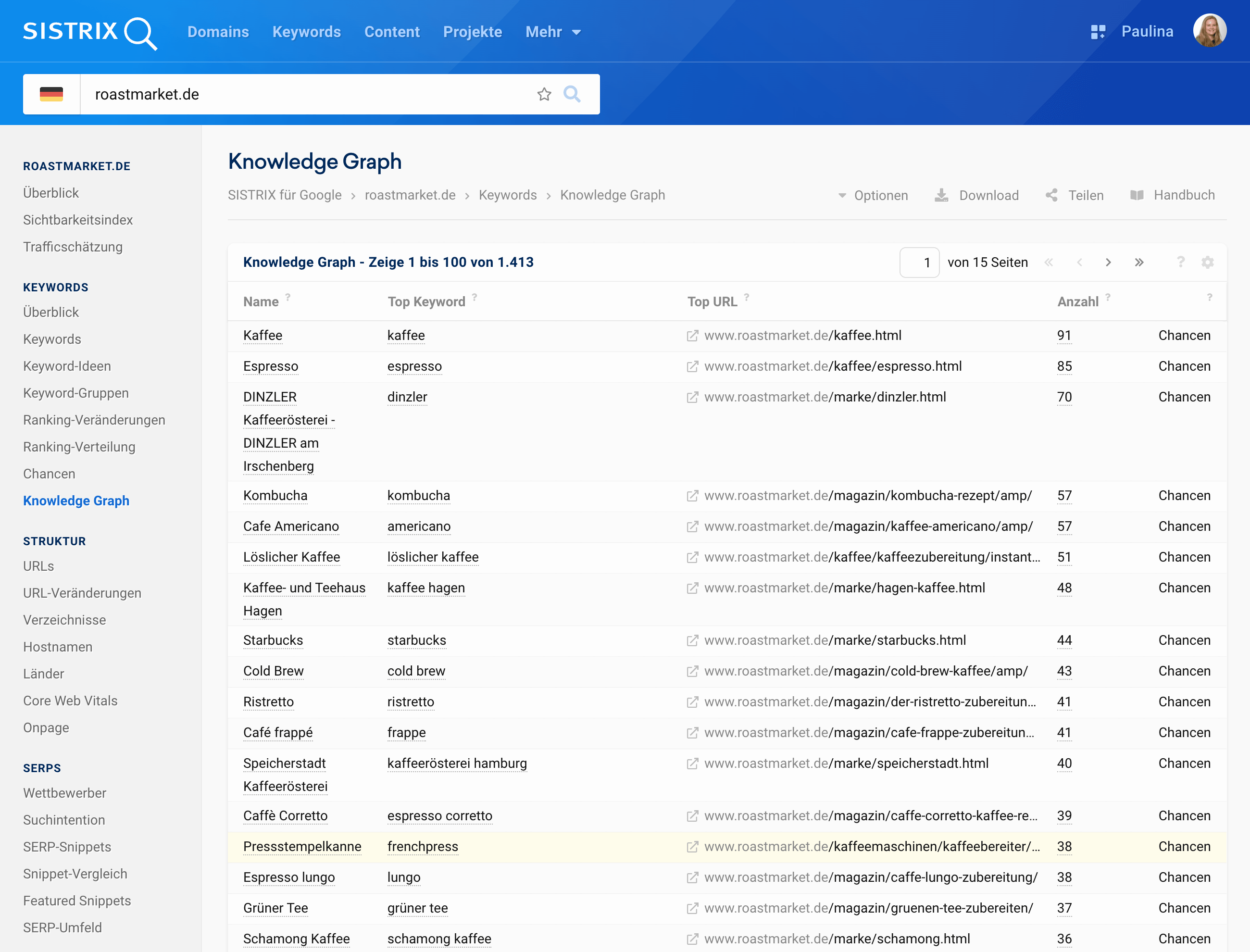Jump to last page double arrow
Screen dimensions: 1250x952
1139,263
